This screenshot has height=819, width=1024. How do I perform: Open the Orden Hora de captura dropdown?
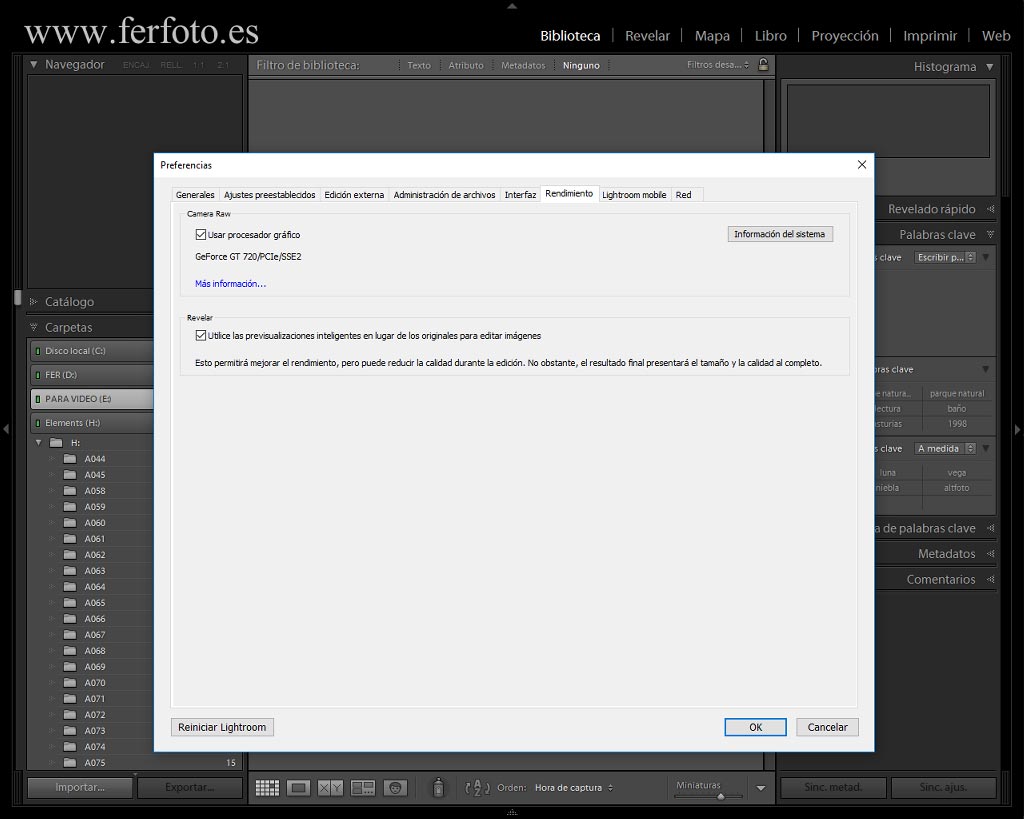[573, 788]
